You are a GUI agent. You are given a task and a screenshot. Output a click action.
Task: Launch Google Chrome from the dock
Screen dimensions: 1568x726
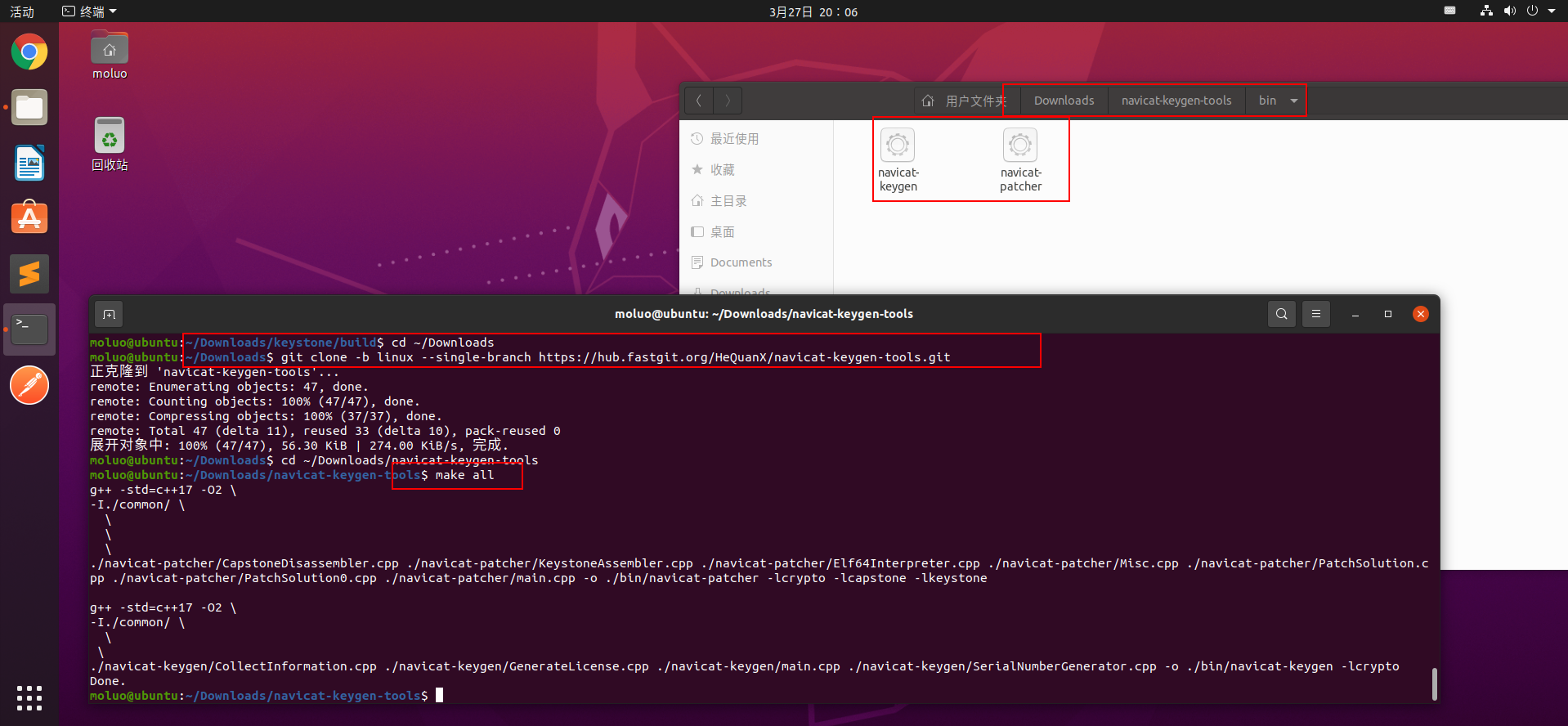pyautogui.click(x=29, y=52)
